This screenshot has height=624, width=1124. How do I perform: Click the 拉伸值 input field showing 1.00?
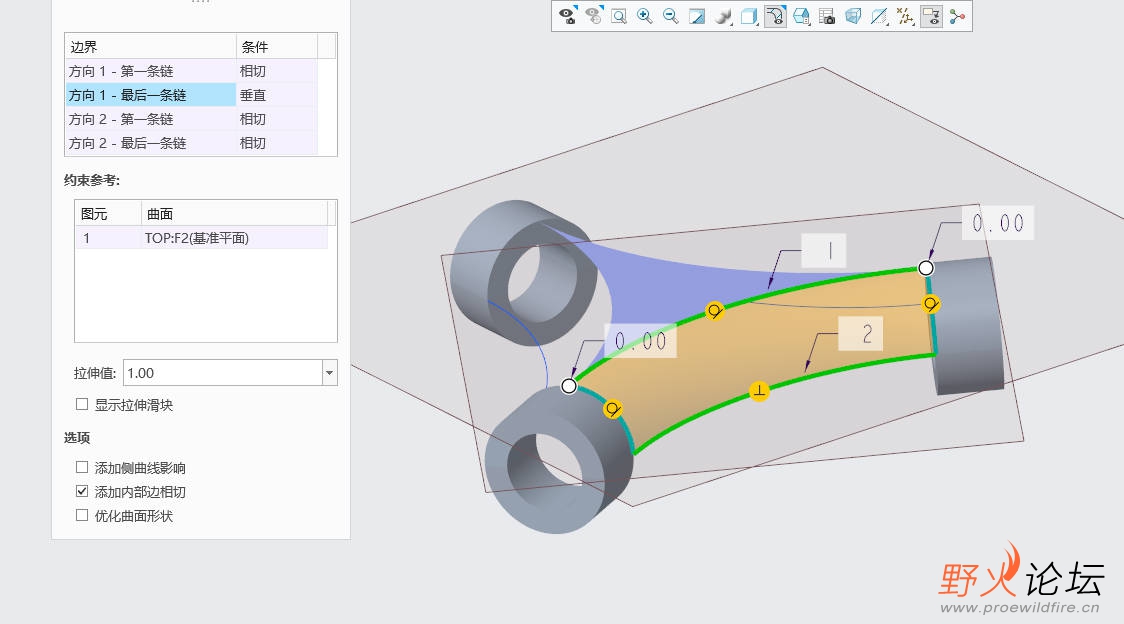(x=223, y=373)
